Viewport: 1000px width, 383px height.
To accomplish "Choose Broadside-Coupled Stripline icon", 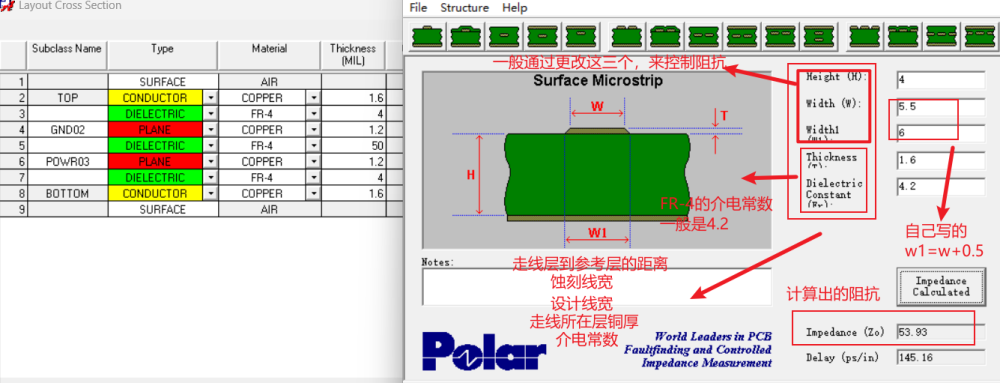I will 818,37.
